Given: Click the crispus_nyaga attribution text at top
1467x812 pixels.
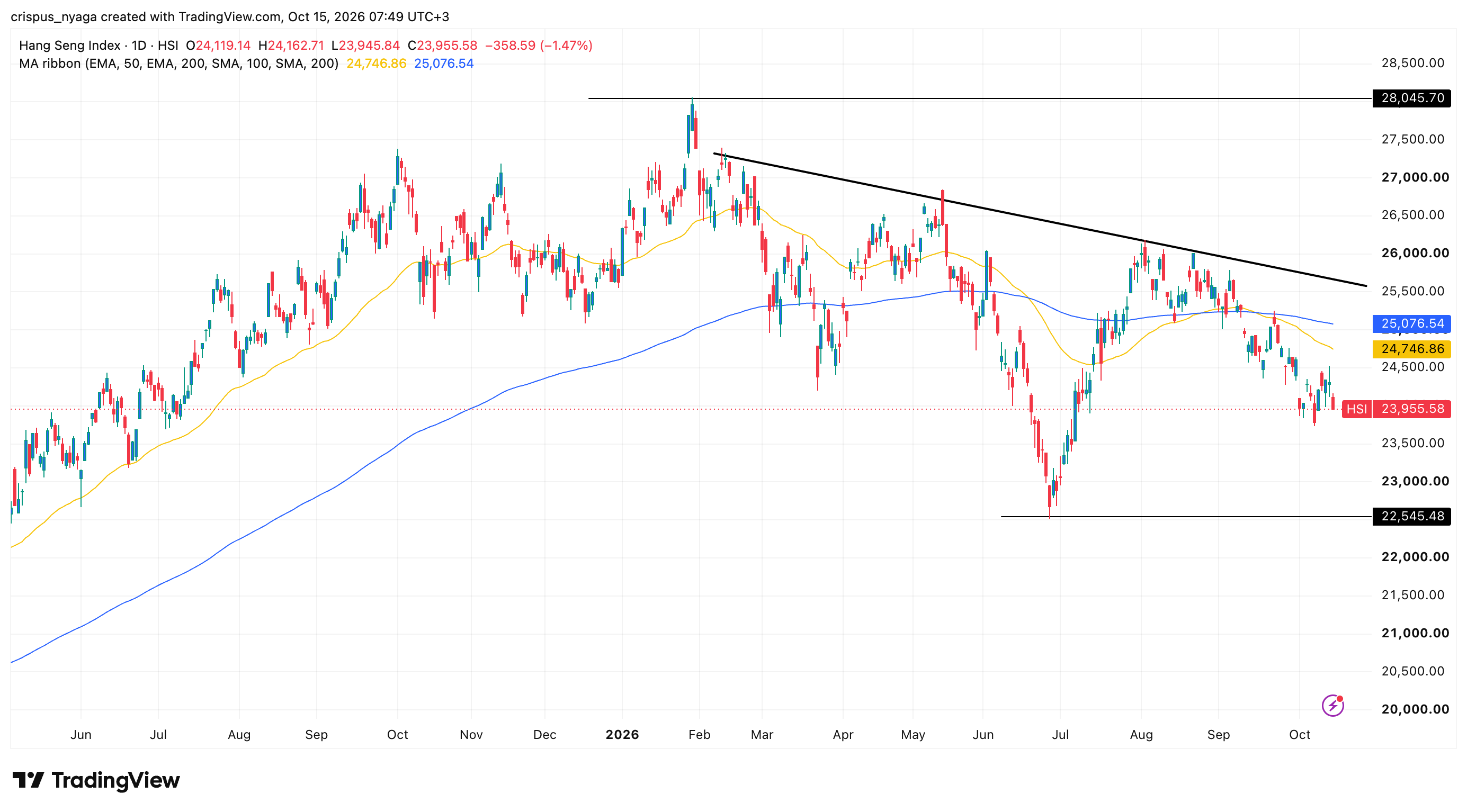Looking at the screenshot, I should [230, 16].
